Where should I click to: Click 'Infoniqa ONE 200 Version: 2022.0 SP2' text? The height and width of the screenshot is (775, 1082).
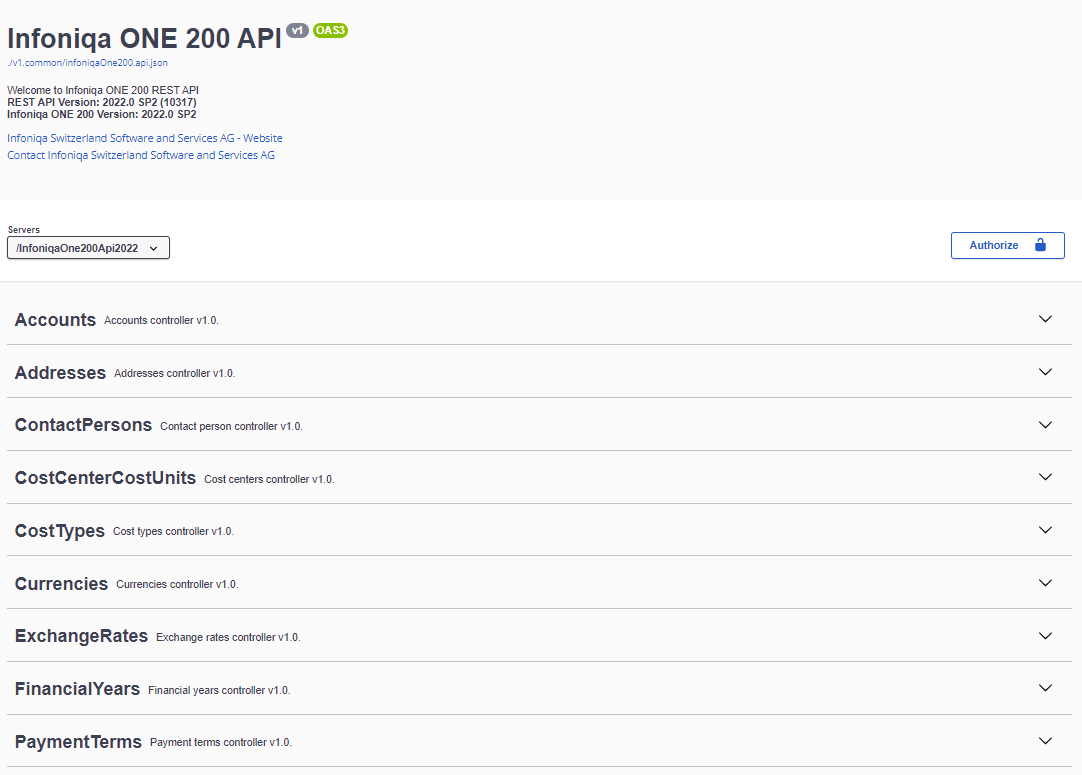[102, 115]
